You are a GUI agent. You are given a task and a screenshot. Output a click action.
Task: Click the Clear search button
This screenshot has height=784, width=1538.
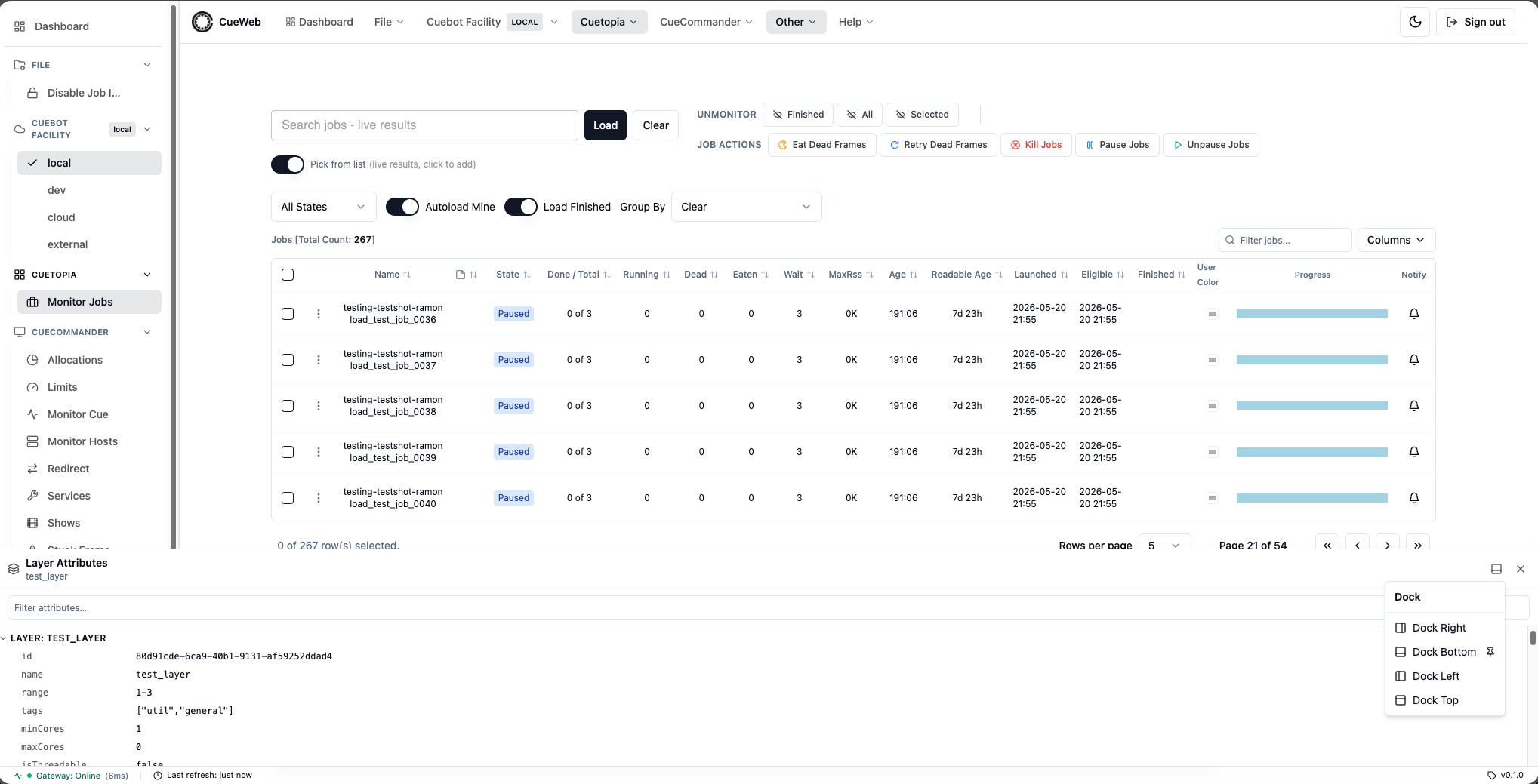pos(655,125)
